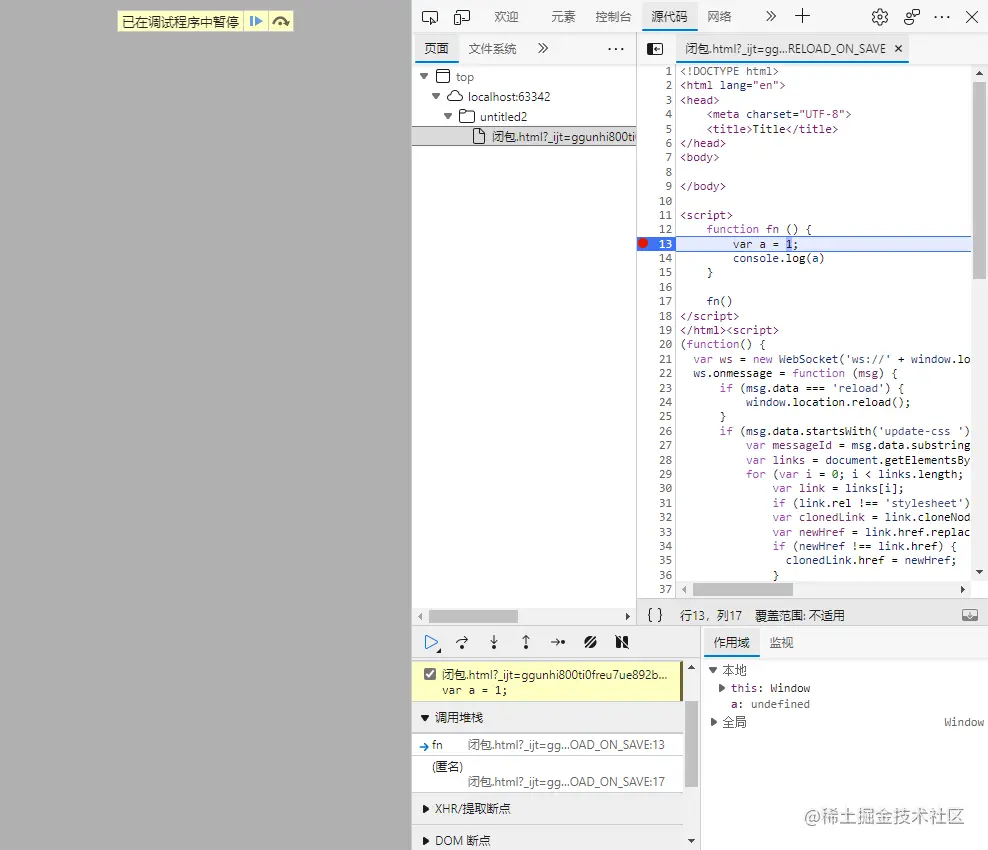Switch to the 元素 tab

(563, 17)
